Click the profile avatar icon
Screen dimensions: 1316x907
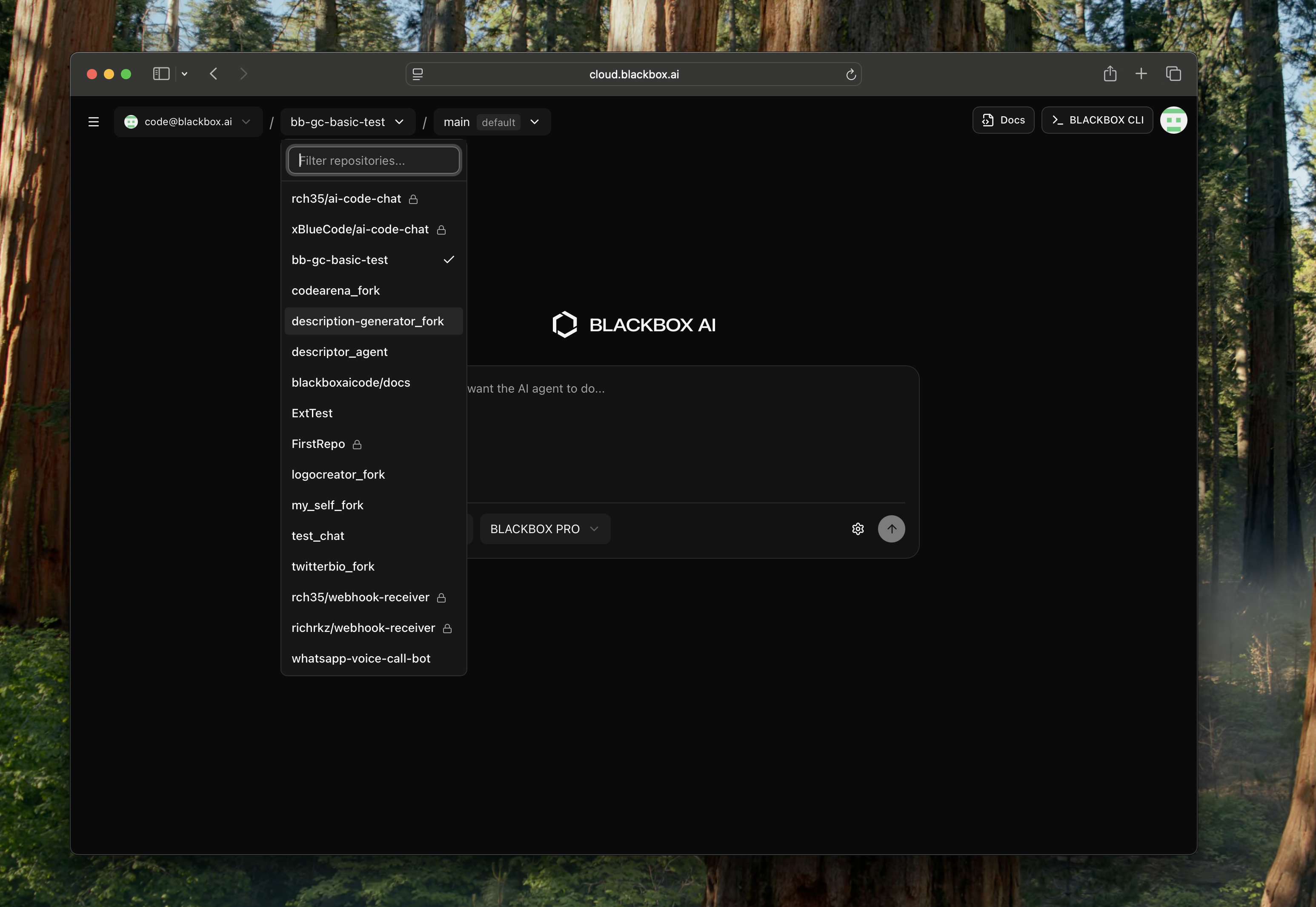pyautogui.click(x=1173, y=120)
